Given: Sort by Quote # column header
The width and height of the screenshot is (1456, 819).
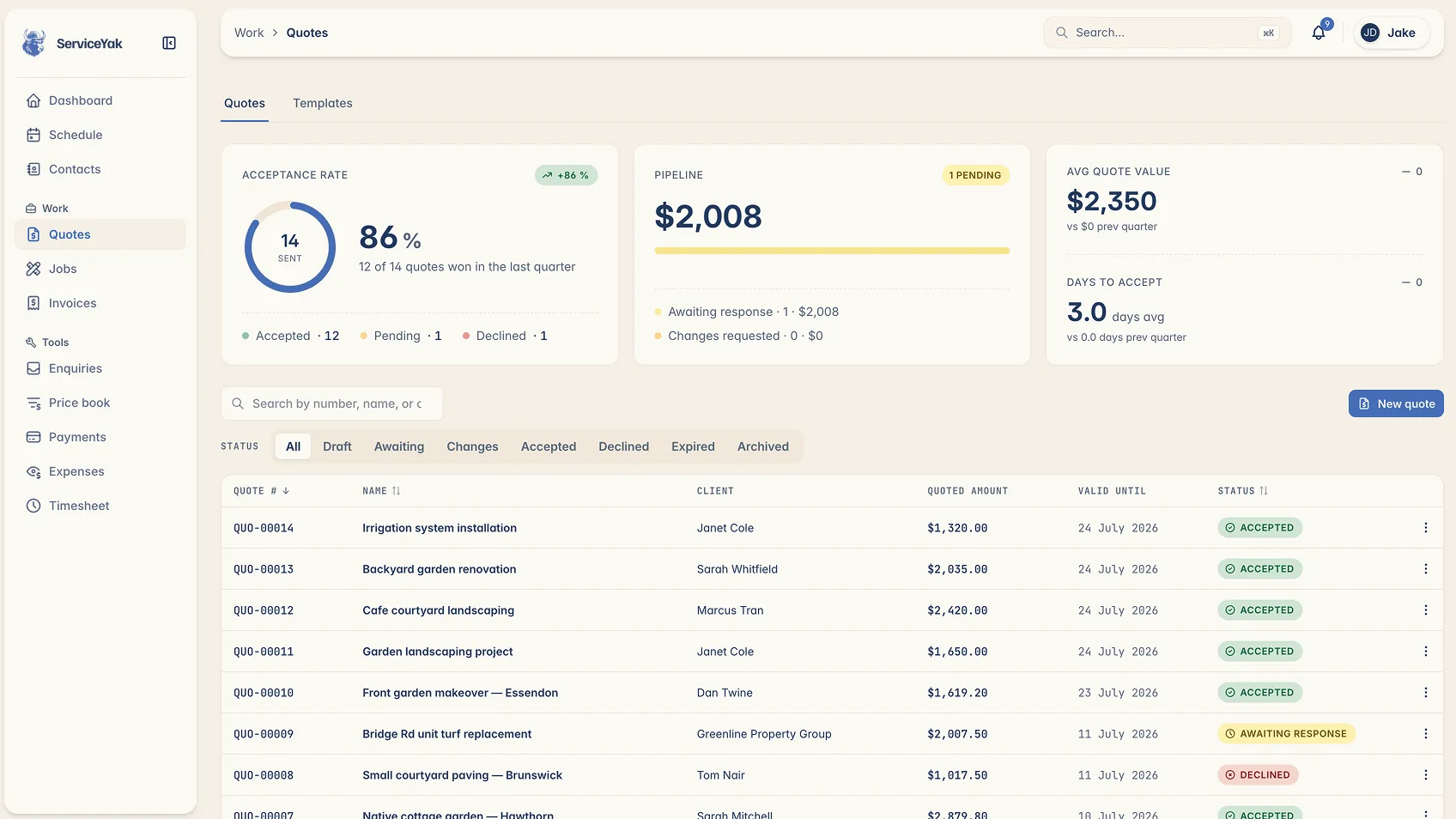Looking at the screenshot, I should pyautogui.click(x=262, y=491).
